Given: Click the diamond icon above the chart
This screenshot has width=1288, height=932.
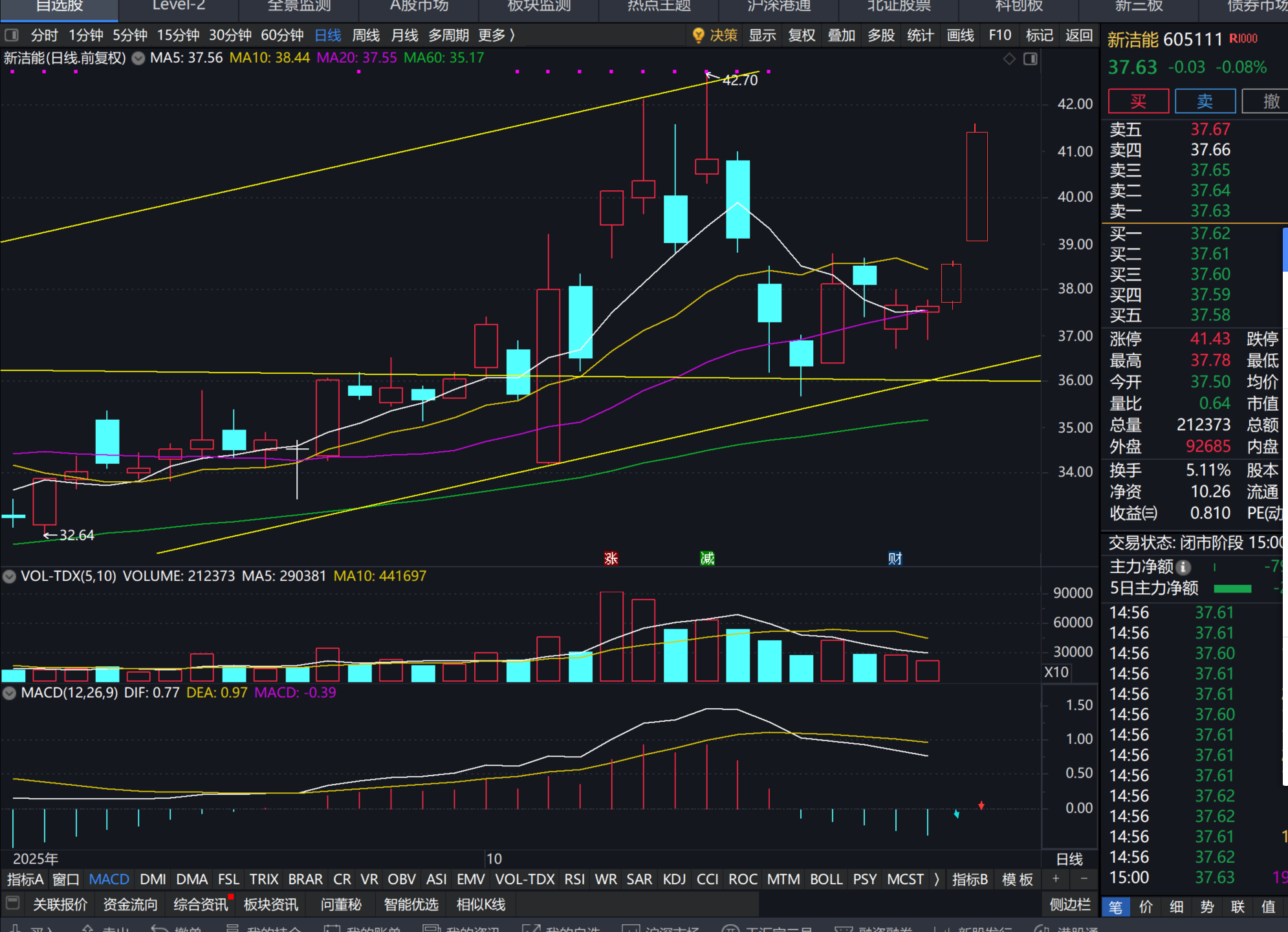Looking at the screenshot, I should [1009, 60].
